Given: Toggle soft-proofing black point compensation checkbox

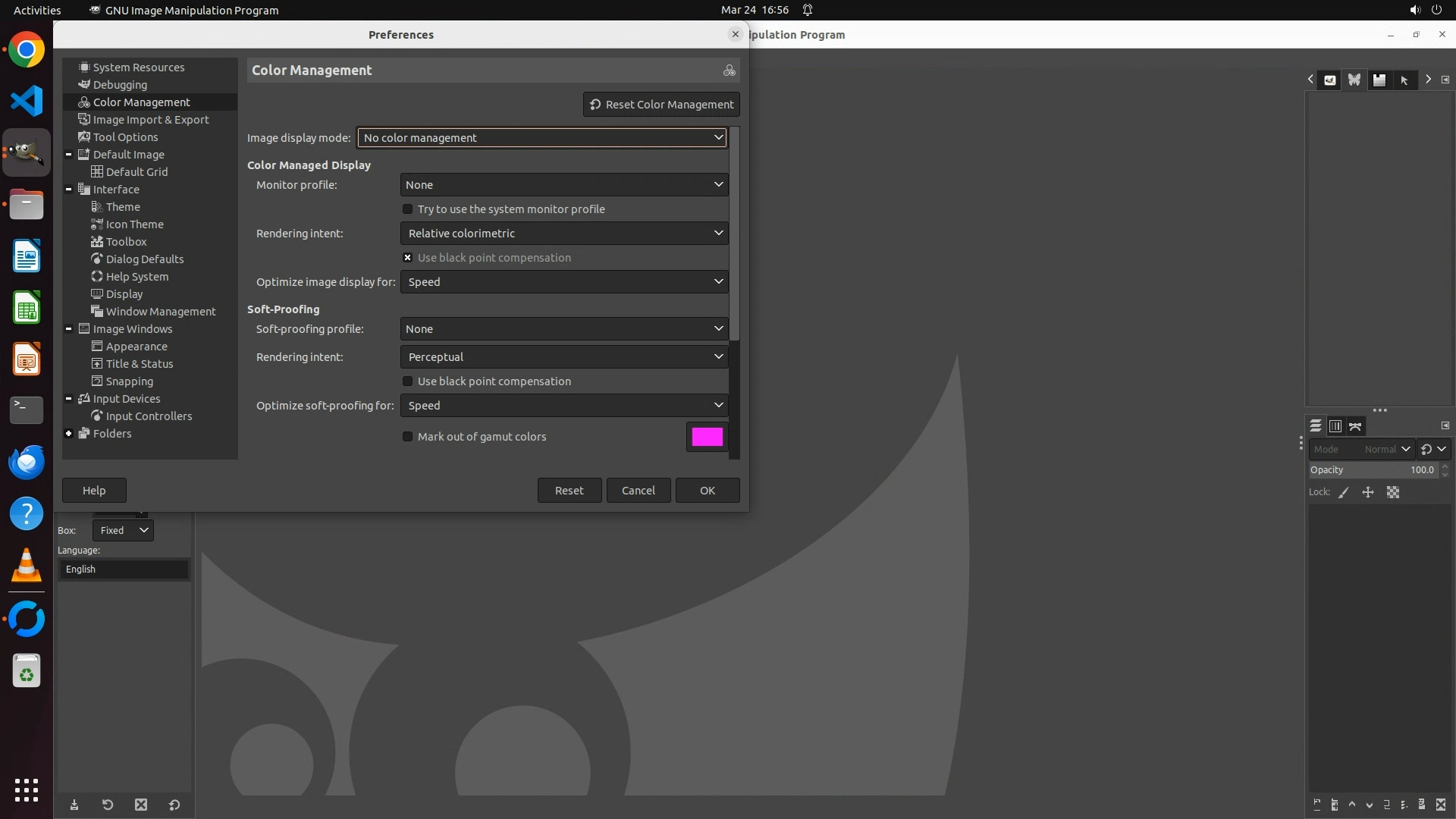Looking at the screenshot, I should (x=408, y=381).
